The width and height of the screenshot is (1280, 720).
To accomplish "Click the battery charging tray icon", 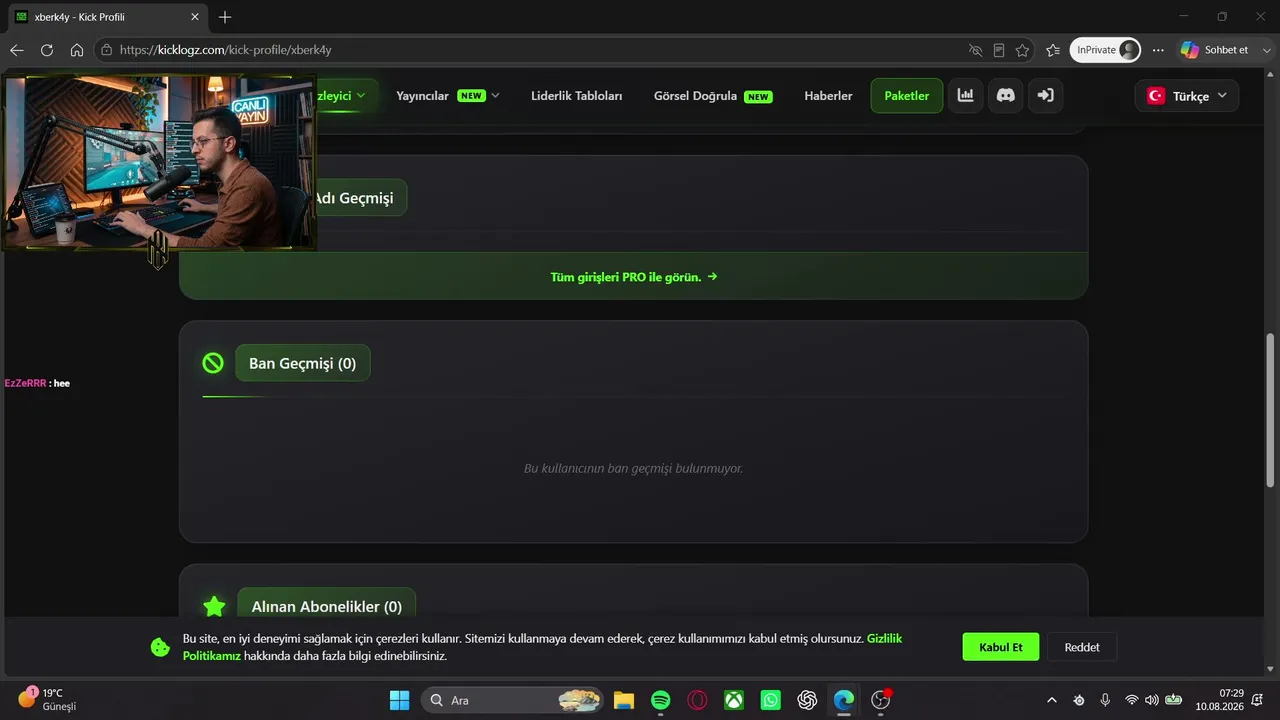I will point(1173,700).
